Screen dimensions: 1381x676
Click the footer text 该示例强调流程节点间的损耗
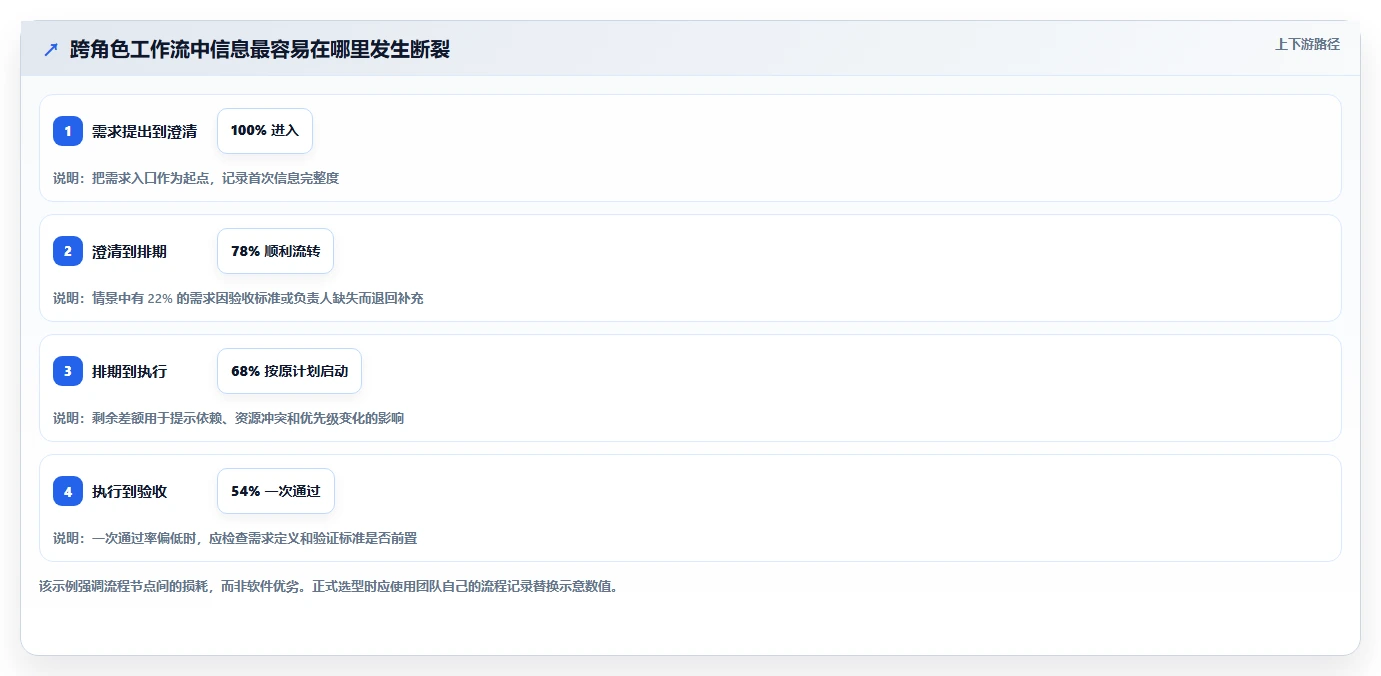point(328,586)
